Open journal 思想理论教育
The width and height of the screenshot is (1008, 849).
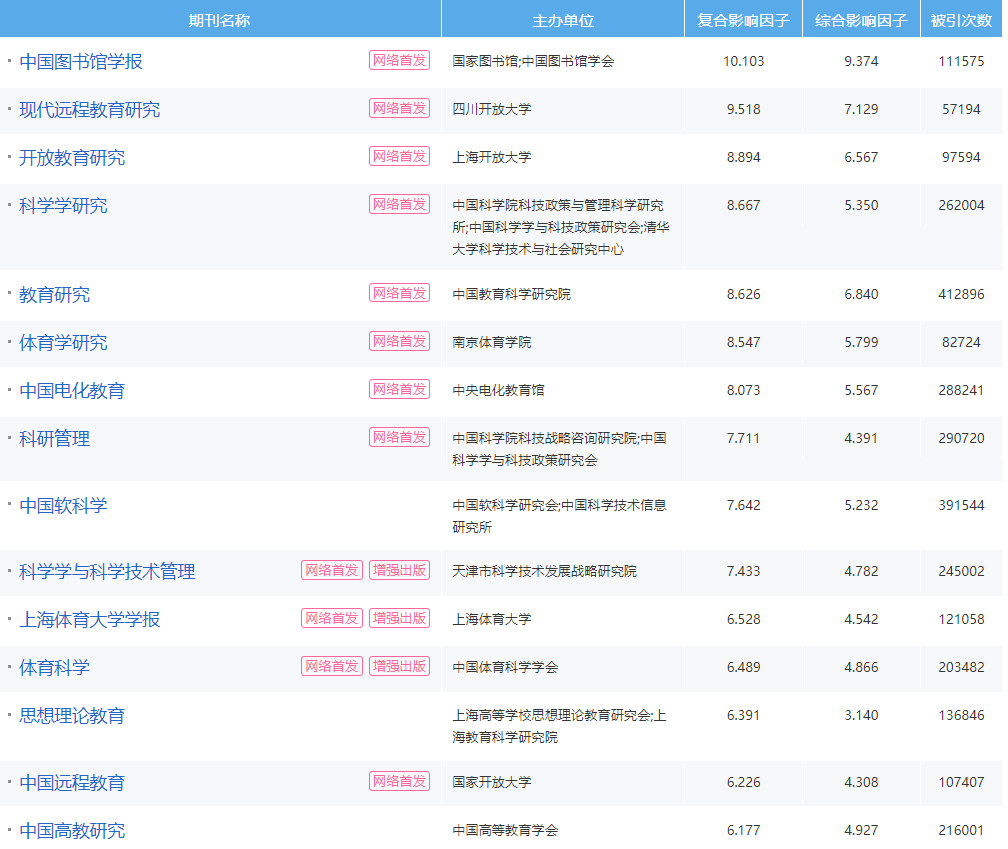pyautogui.click(x=72, y=715)
